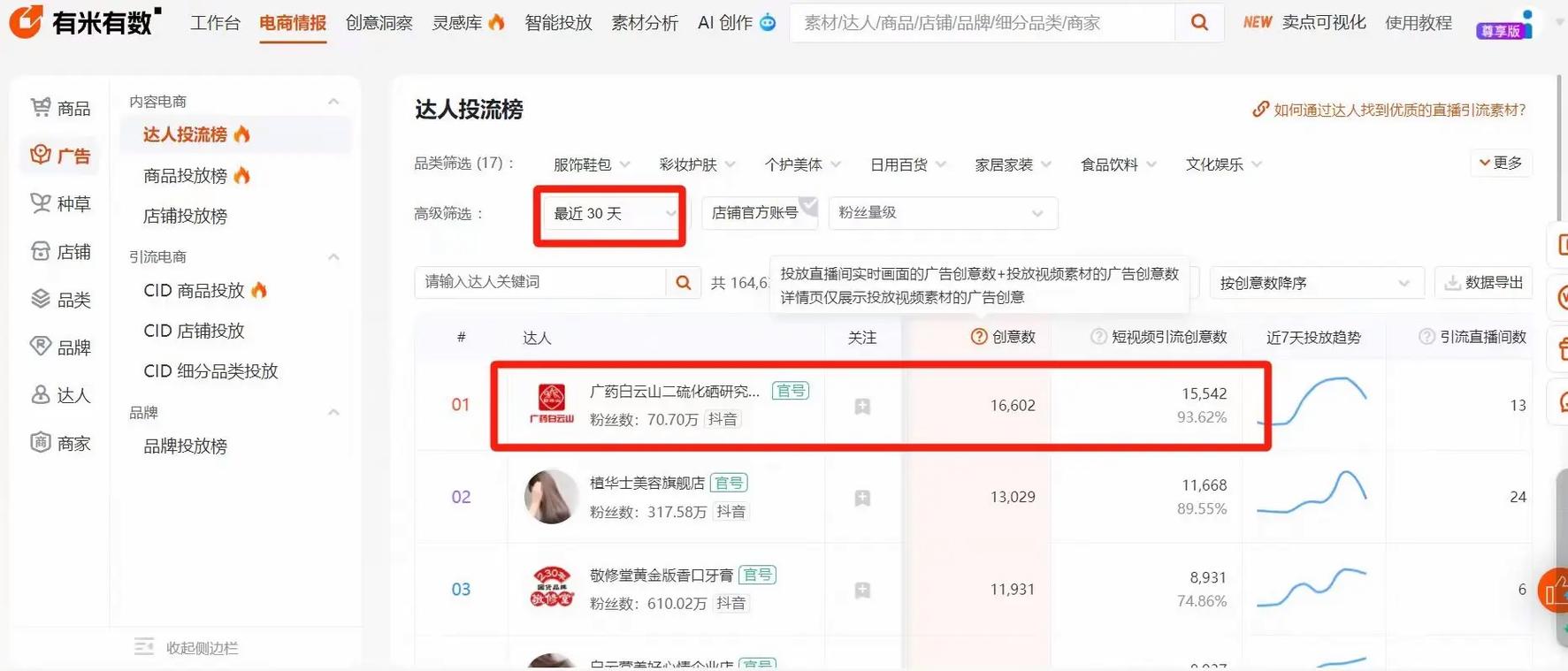Click the 短视频引流创意数 help icon
The height and width of the screenshot is (671, 1568).
pyautogui.click(x=1098, y=337)
